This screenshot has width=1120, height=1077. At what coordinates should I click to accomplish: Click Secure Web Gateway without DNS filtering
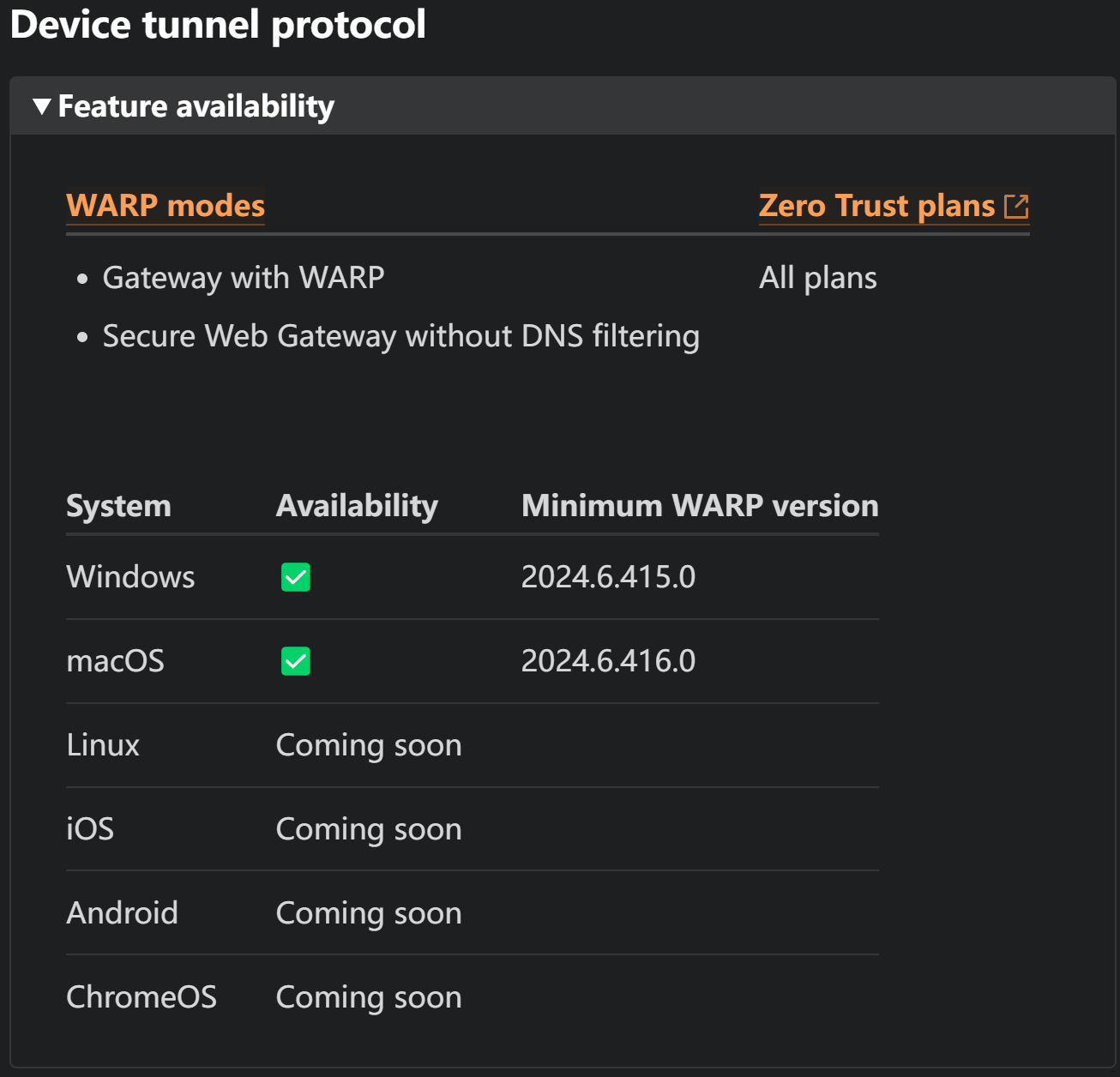pyautogui.click(x=400, y=336)
